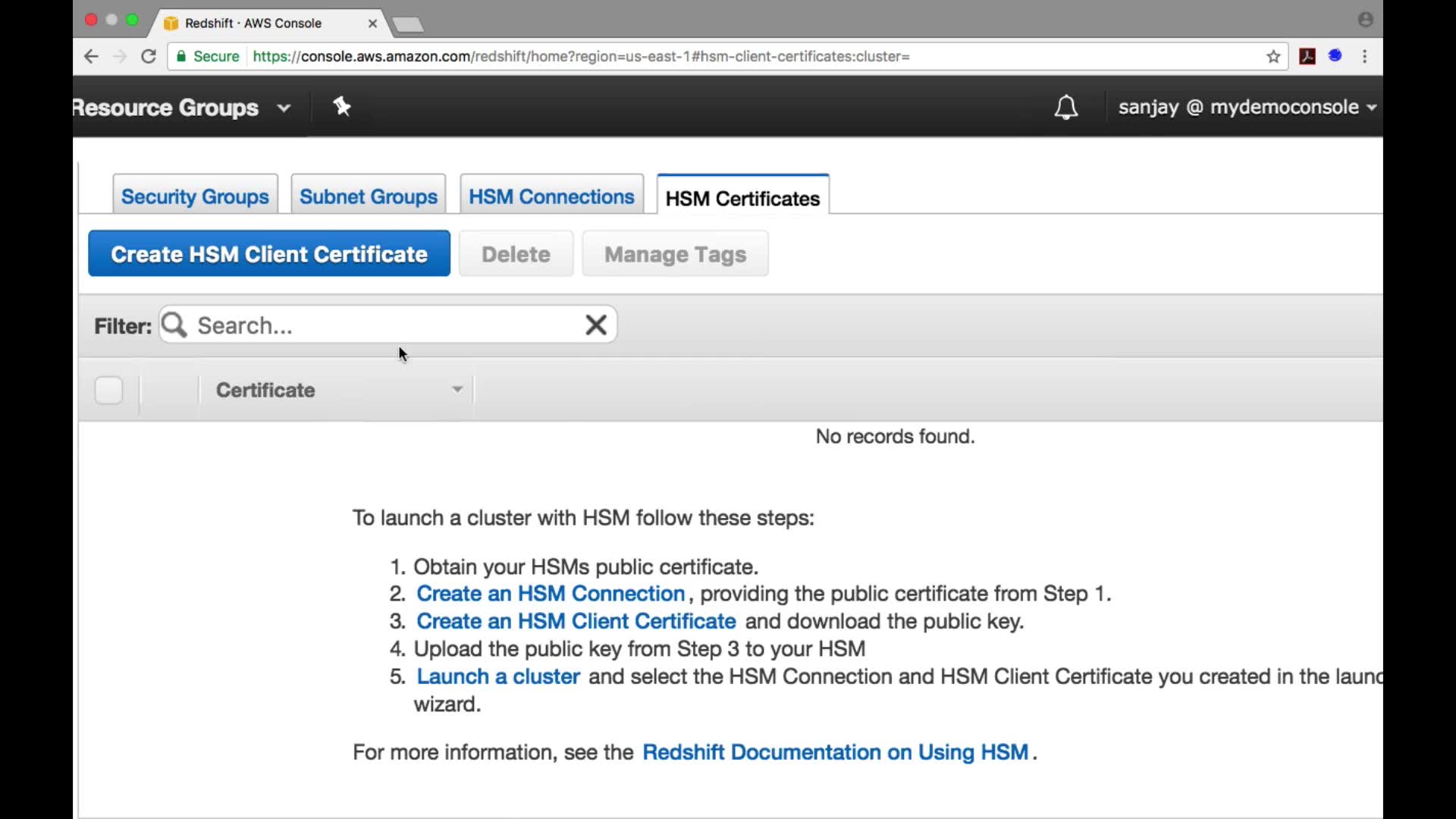
Task: Bookmark this page with the star icon
Action: [1273, 57]
